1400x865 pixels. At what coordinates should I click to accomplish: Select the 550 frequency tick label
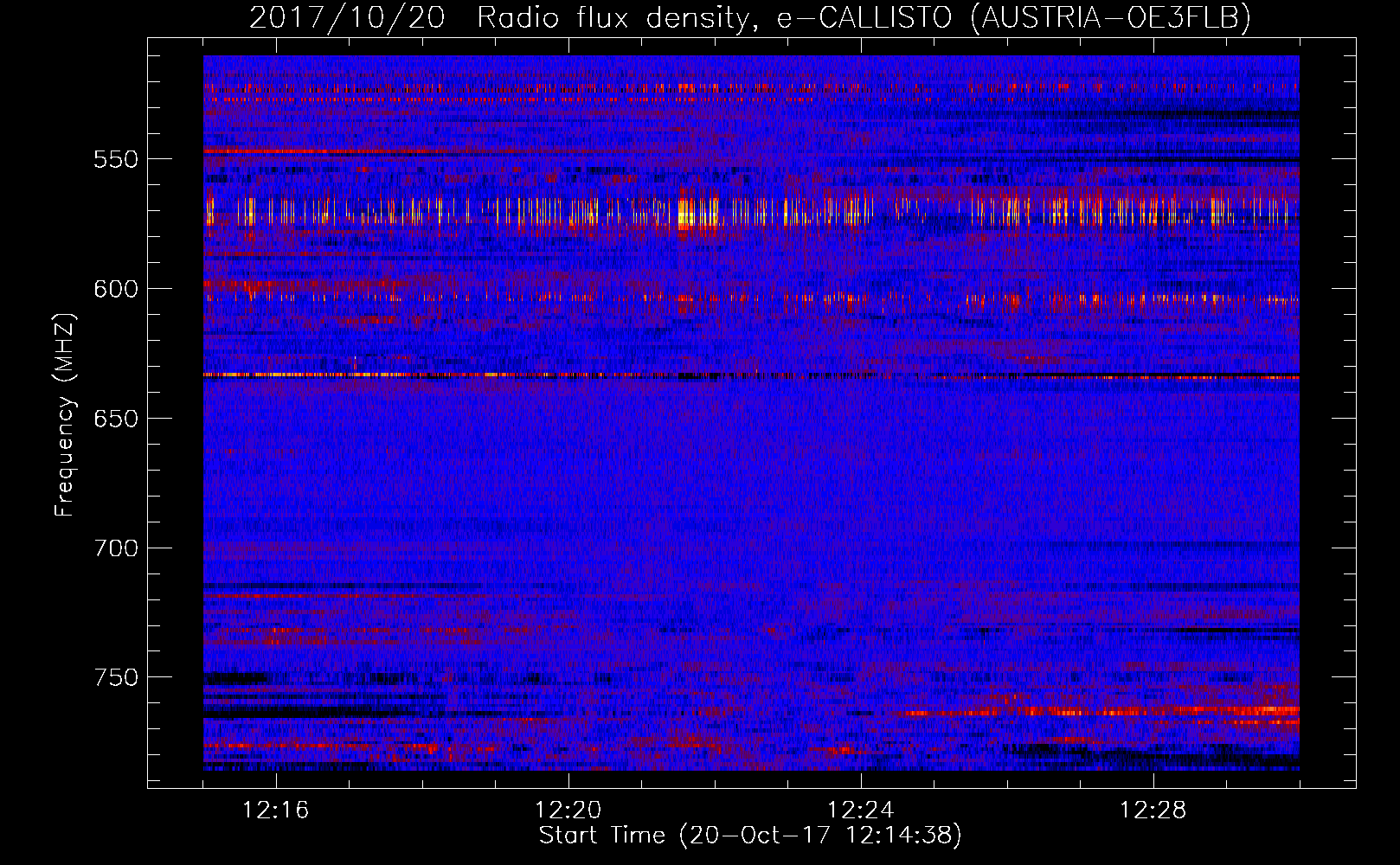click(x=116, y=159)
